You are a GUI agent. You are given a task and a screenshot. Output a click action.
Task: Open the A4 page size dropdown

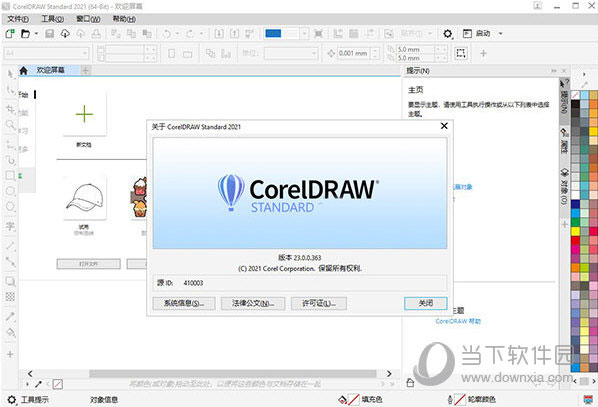point(85,53)
